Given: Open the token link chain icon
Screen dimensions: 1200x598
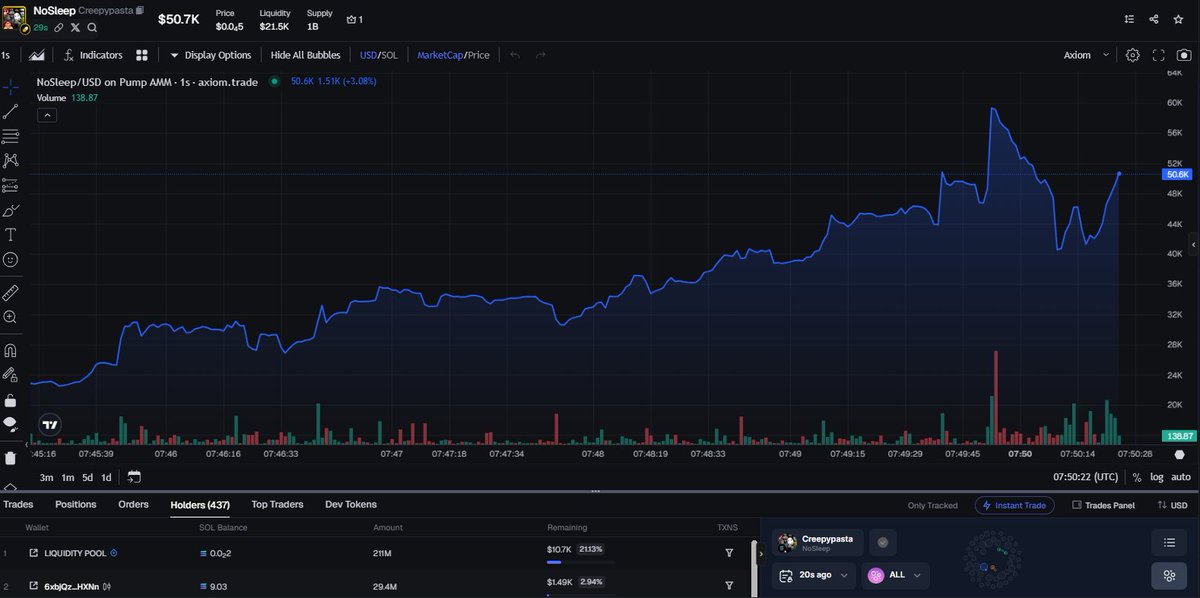Looking at the screenshot, I should pos(59,27).
